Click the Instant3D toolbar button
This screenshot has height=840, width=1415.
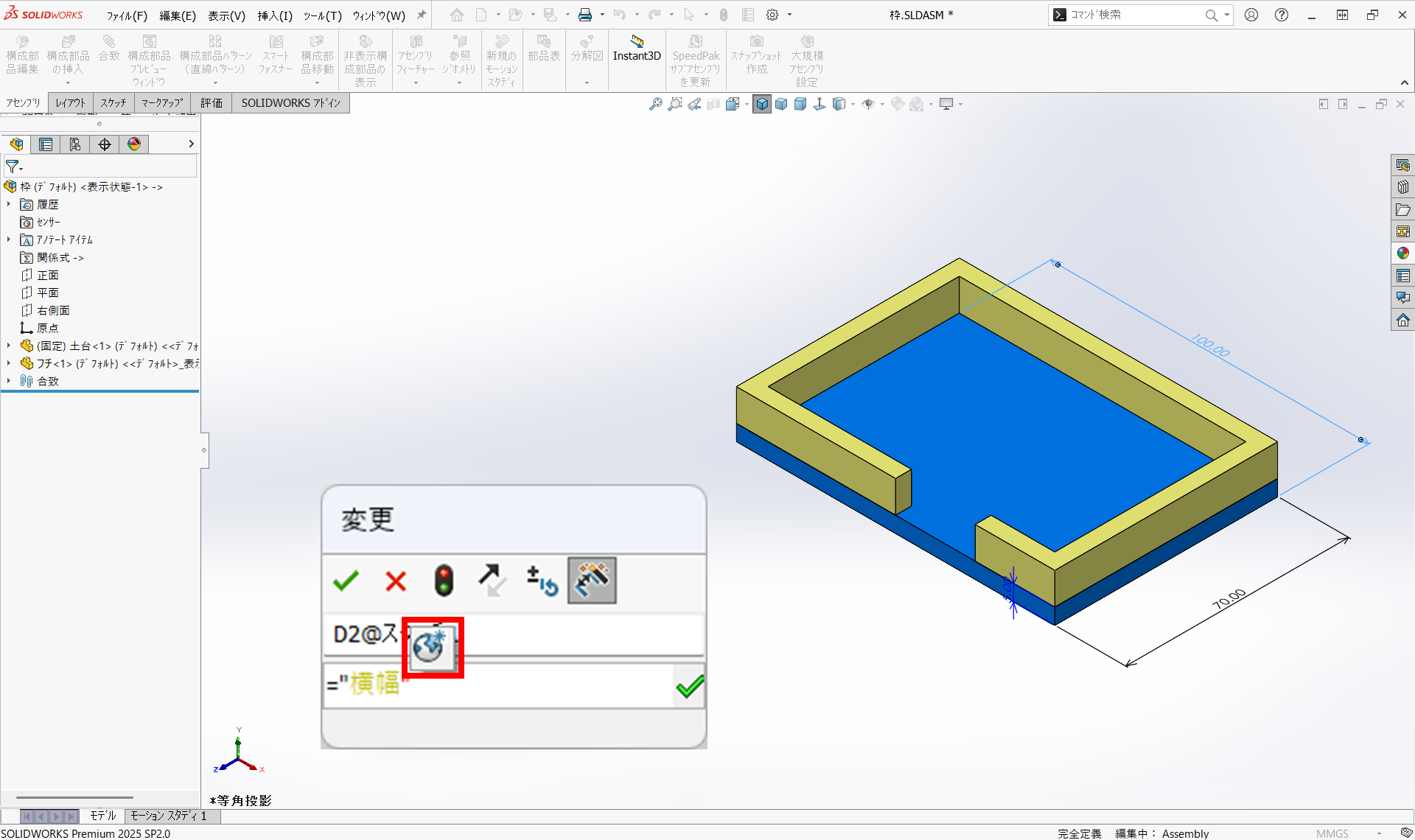click(x=637, y=49)
